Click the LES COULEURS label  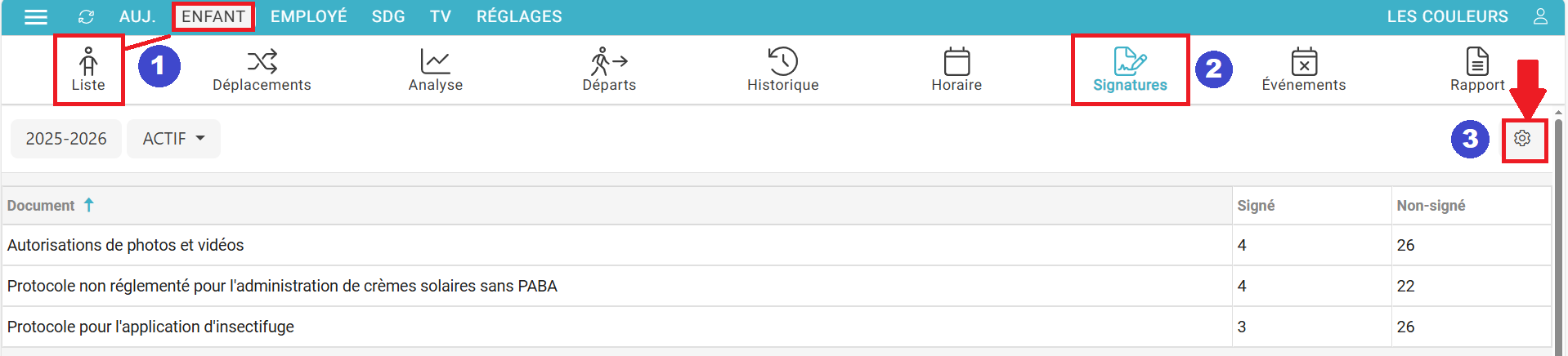coord(1447,17)
